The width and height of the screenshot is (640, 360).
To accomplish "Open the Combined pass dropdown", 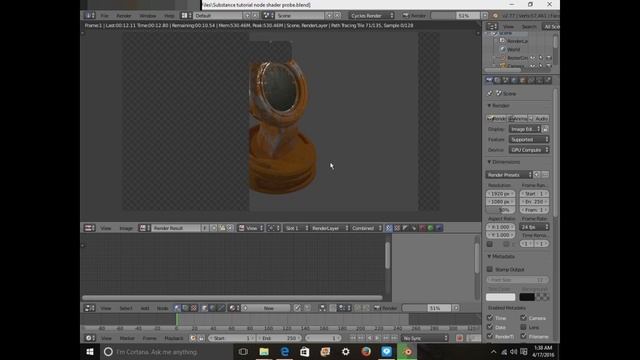I will click(366, 228).
